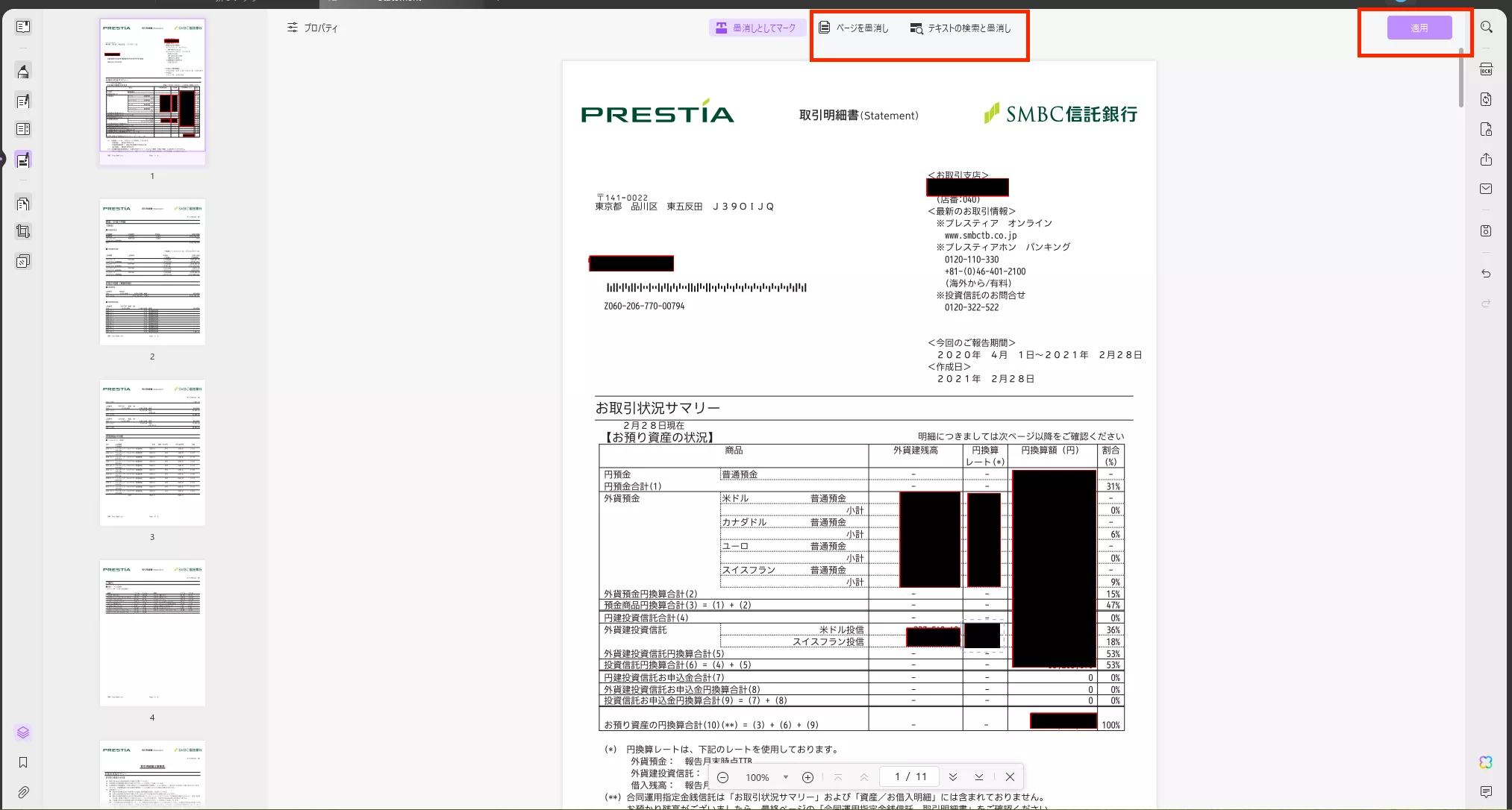Screen dimensions: 1512x810
Task: Select the highlighter comment tool
Action: [23, 72]
